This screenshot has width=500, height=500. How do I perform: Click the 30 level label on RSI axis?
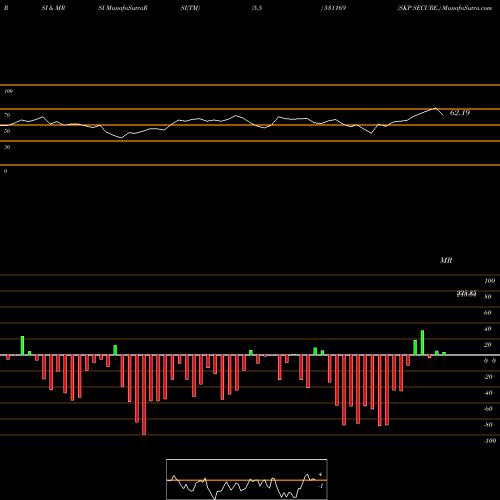(7, 147)
